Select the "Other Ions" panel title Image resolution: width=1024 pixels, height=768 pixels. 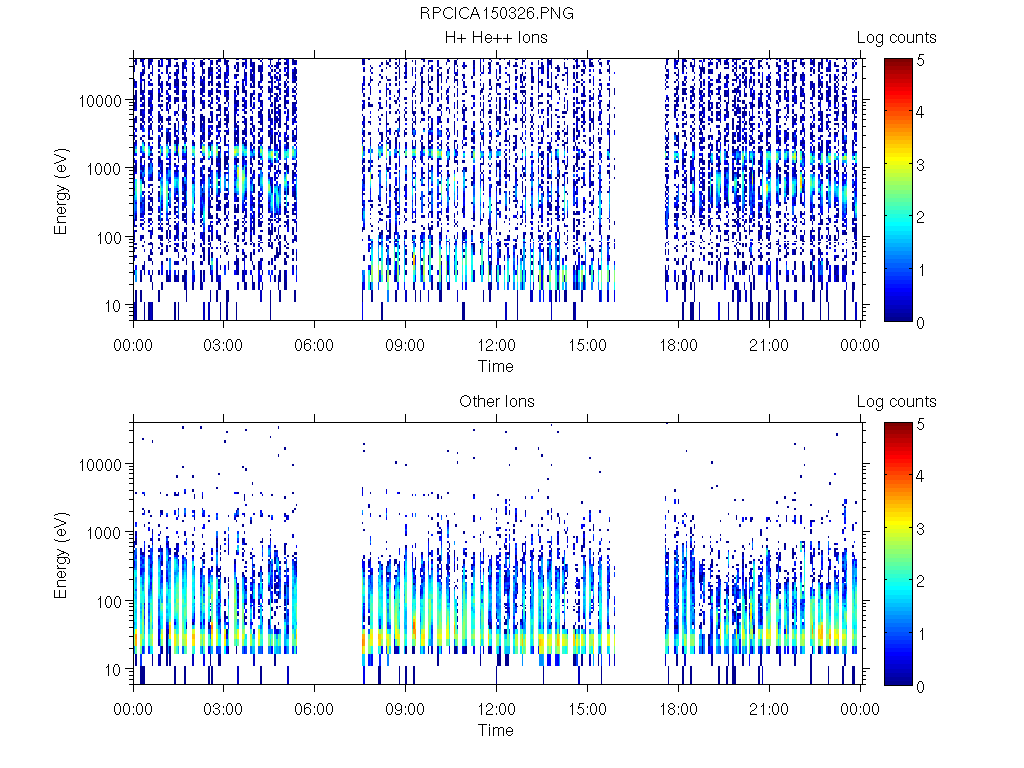496,402
